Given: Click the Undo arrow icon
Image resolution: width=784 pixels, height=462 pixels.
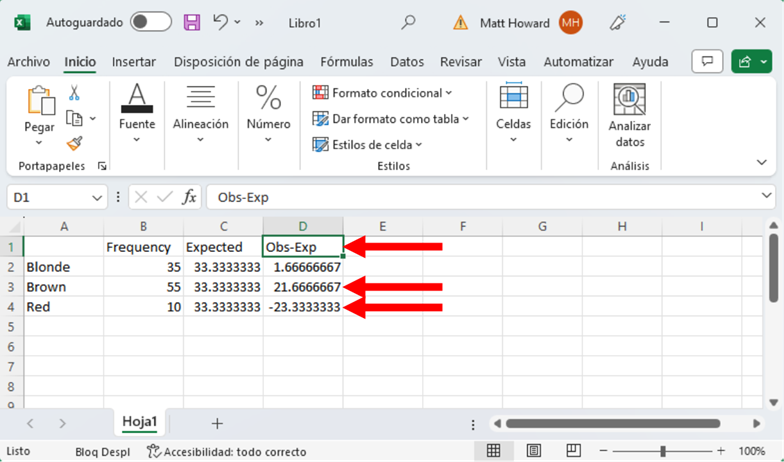Looking at the screenshot, I should point(221,22).
